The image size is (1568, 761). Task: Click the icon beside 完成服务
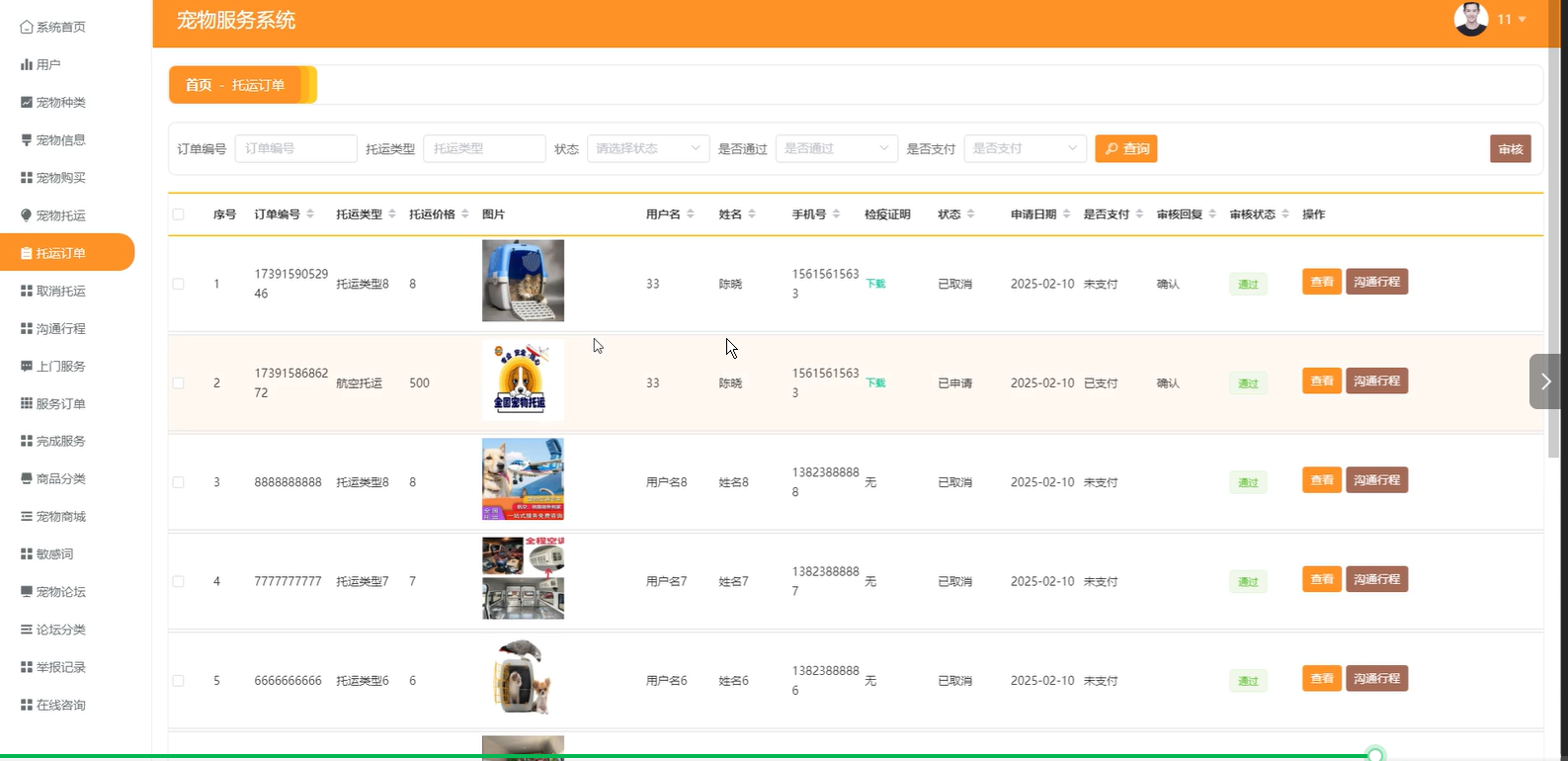27,441
